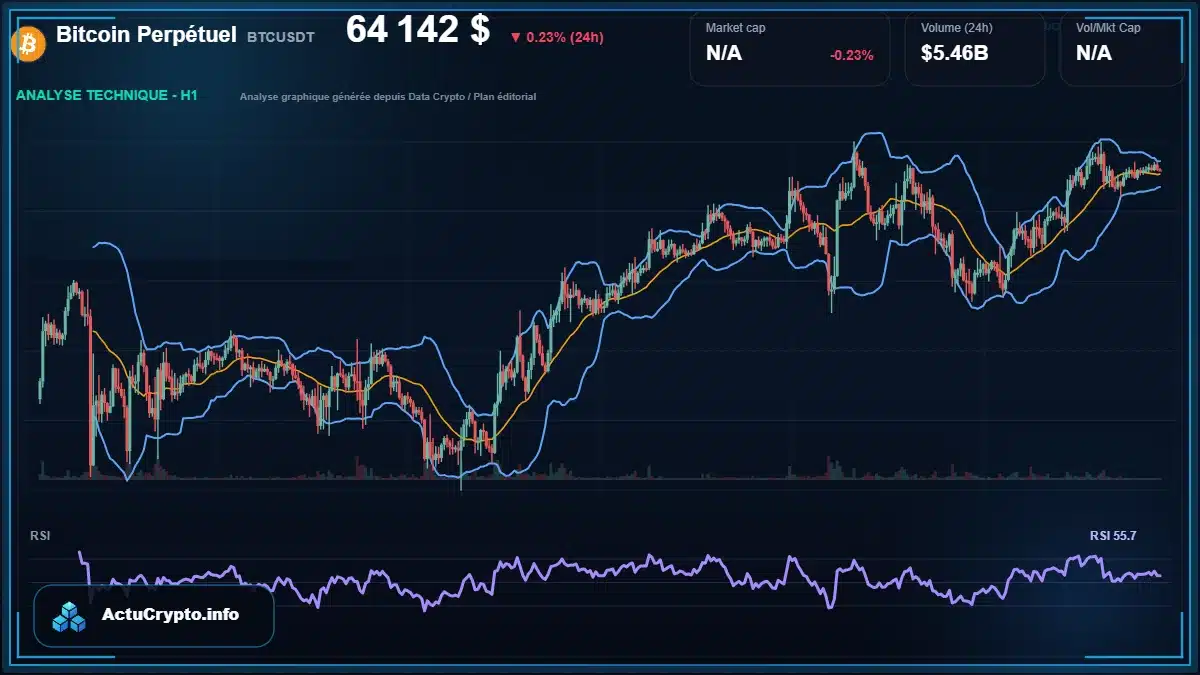This screenshot has height=675, width=1200.
Task: Click the RSI label on the left
Action: coord(40,536)
